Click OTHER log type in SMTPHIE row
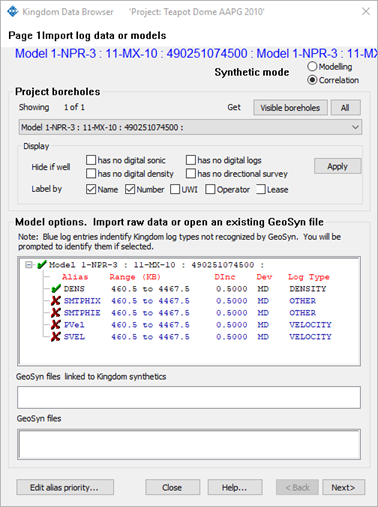This screenshot has width=378, height=507. [302, 313]
